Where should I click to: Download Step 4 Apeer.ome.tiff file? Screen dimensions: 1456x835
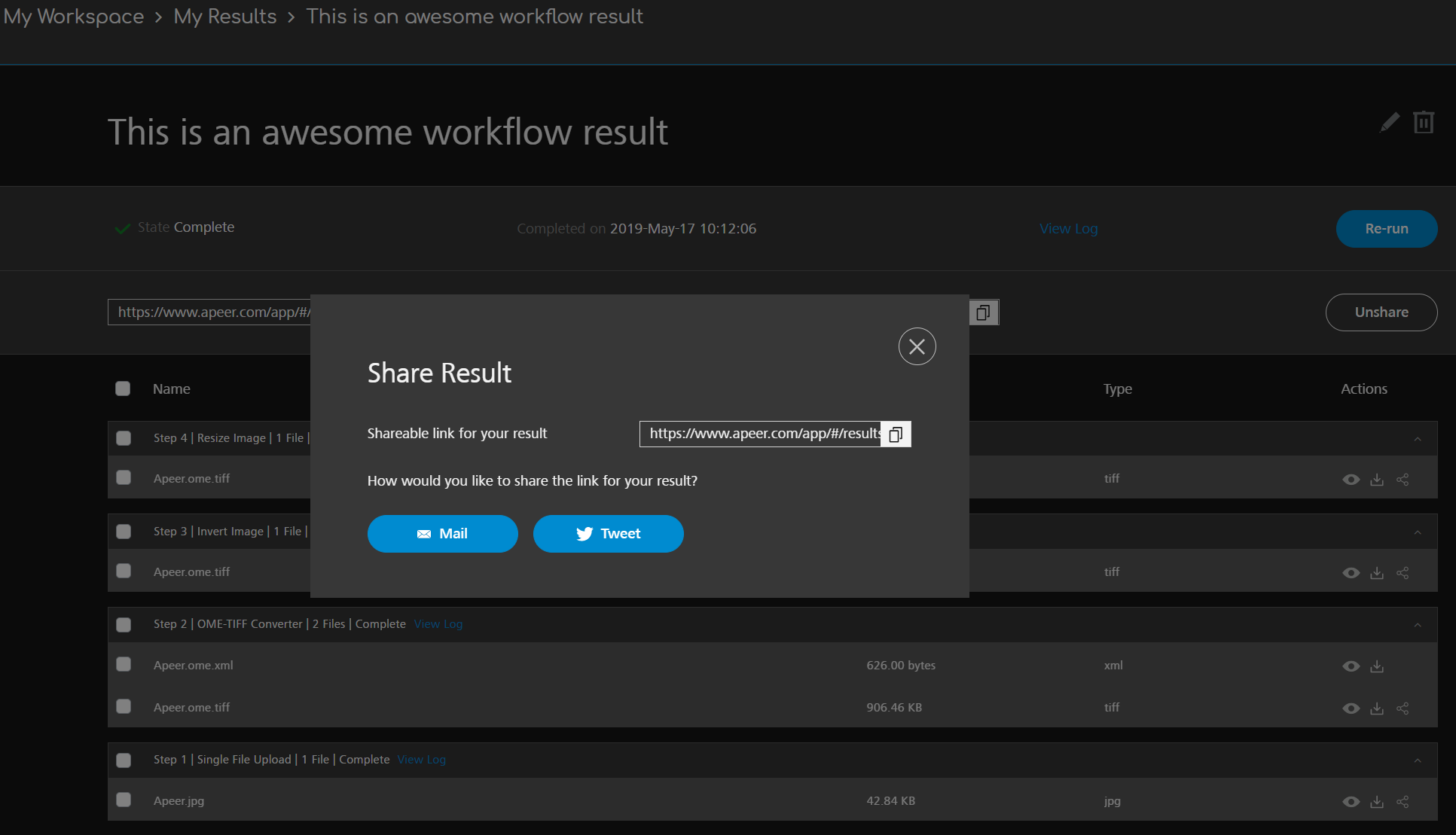click(1377, 480)
